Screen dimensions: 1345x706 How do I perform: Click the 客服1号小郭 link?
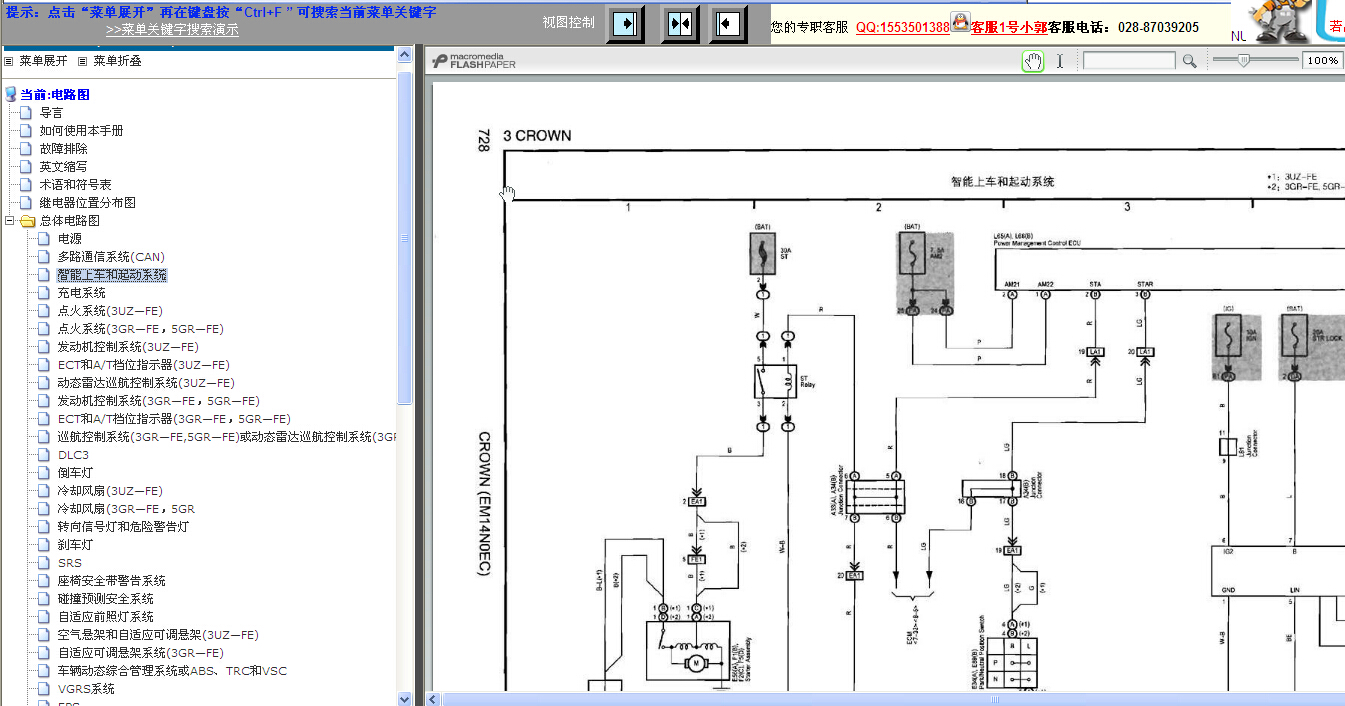click(x=1009, y=27)
